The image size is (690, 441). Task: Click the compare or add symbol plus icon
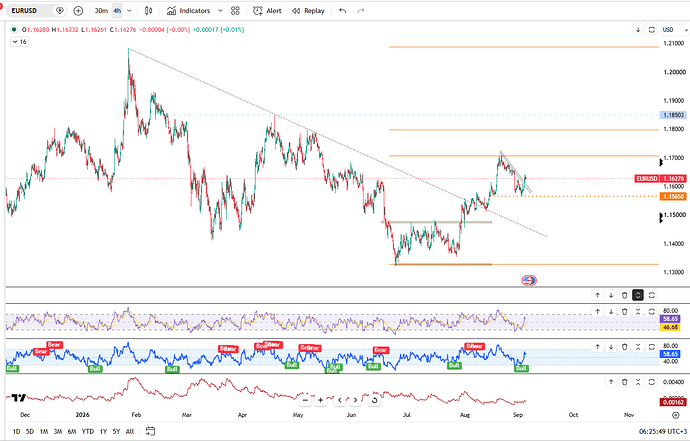tap(78, 11)
